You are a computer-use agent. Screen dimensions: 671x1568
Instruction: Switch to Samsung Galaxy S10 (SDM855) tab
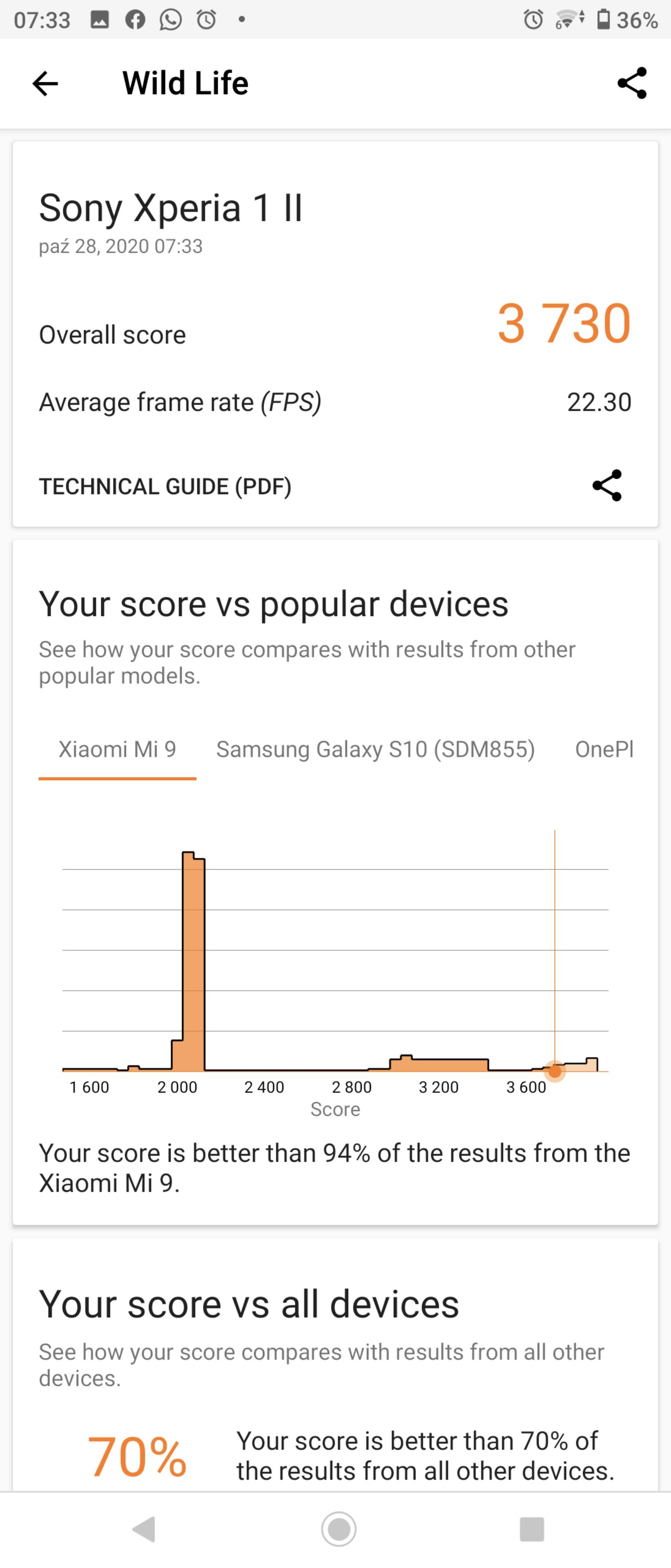[x=375, y=749]
